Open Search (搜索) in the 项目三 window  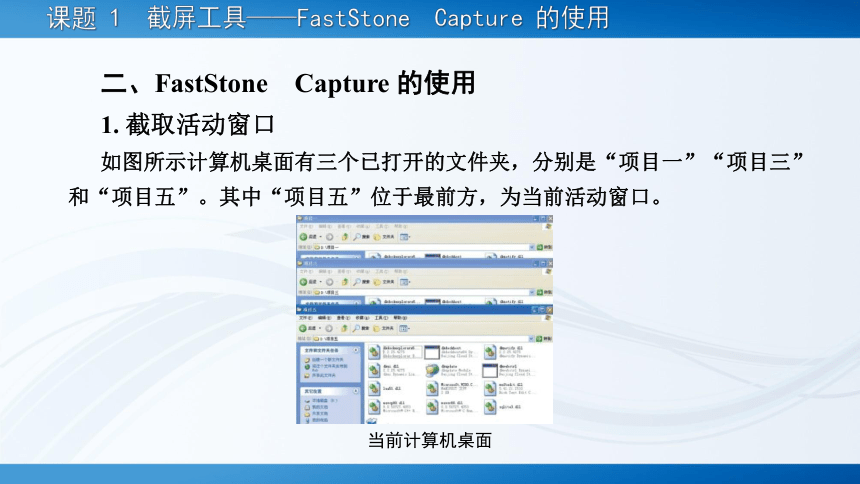pyautogui.click(x=361, y=282)
